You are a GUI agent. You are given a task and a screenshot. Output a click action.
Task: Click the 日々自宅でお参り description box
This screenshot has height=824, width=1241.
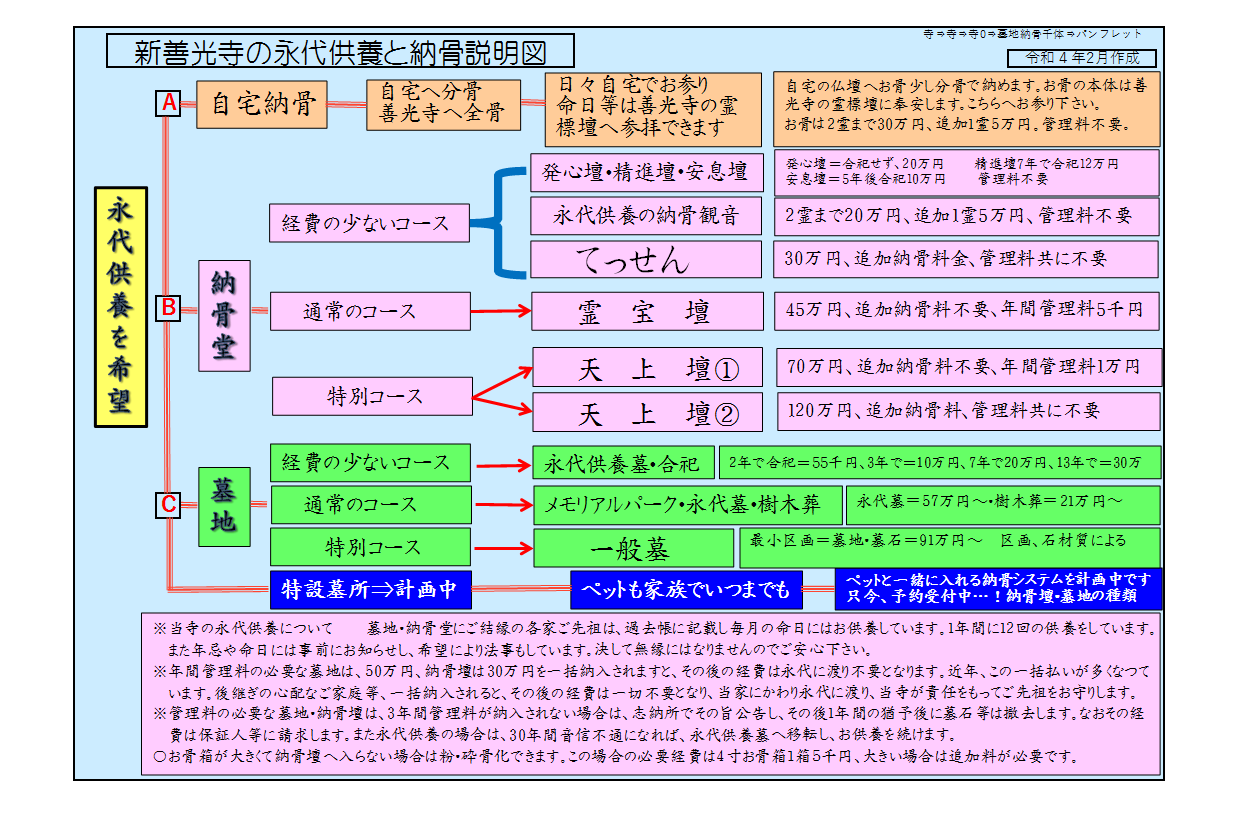(653, 109)
